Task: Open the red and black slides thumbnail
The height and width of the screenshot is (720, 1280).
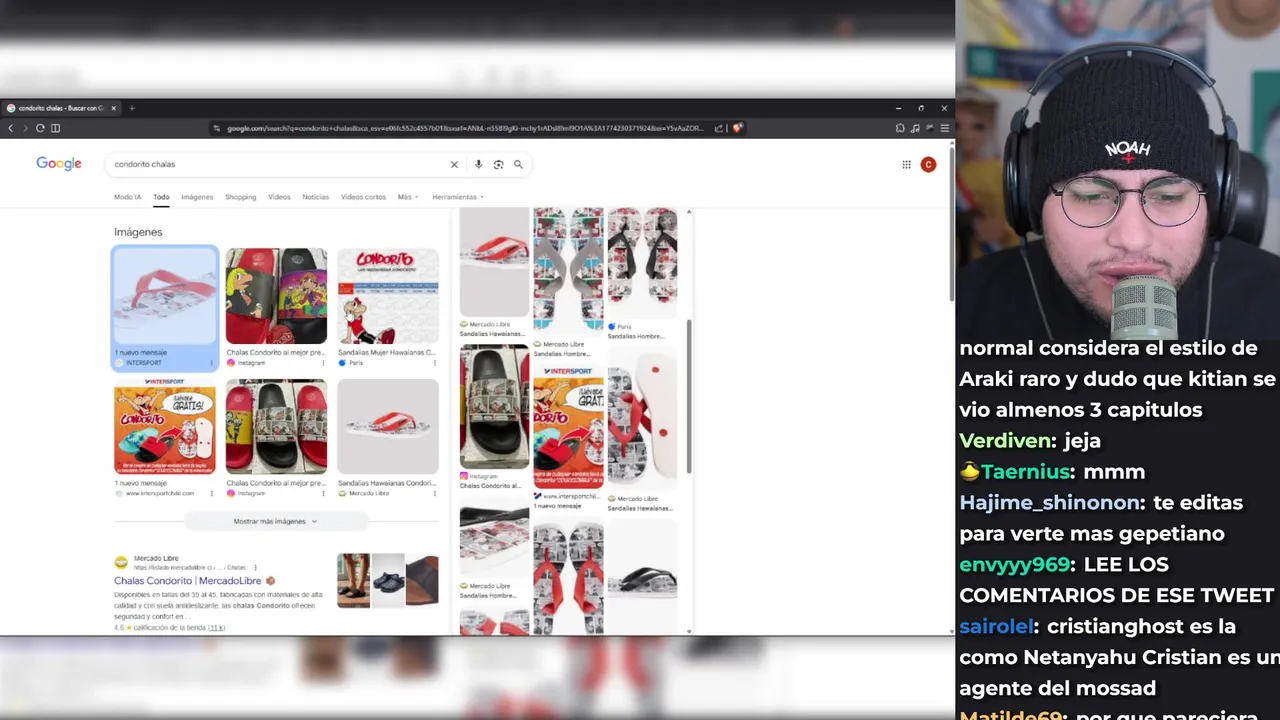Action: coord(276,426)
